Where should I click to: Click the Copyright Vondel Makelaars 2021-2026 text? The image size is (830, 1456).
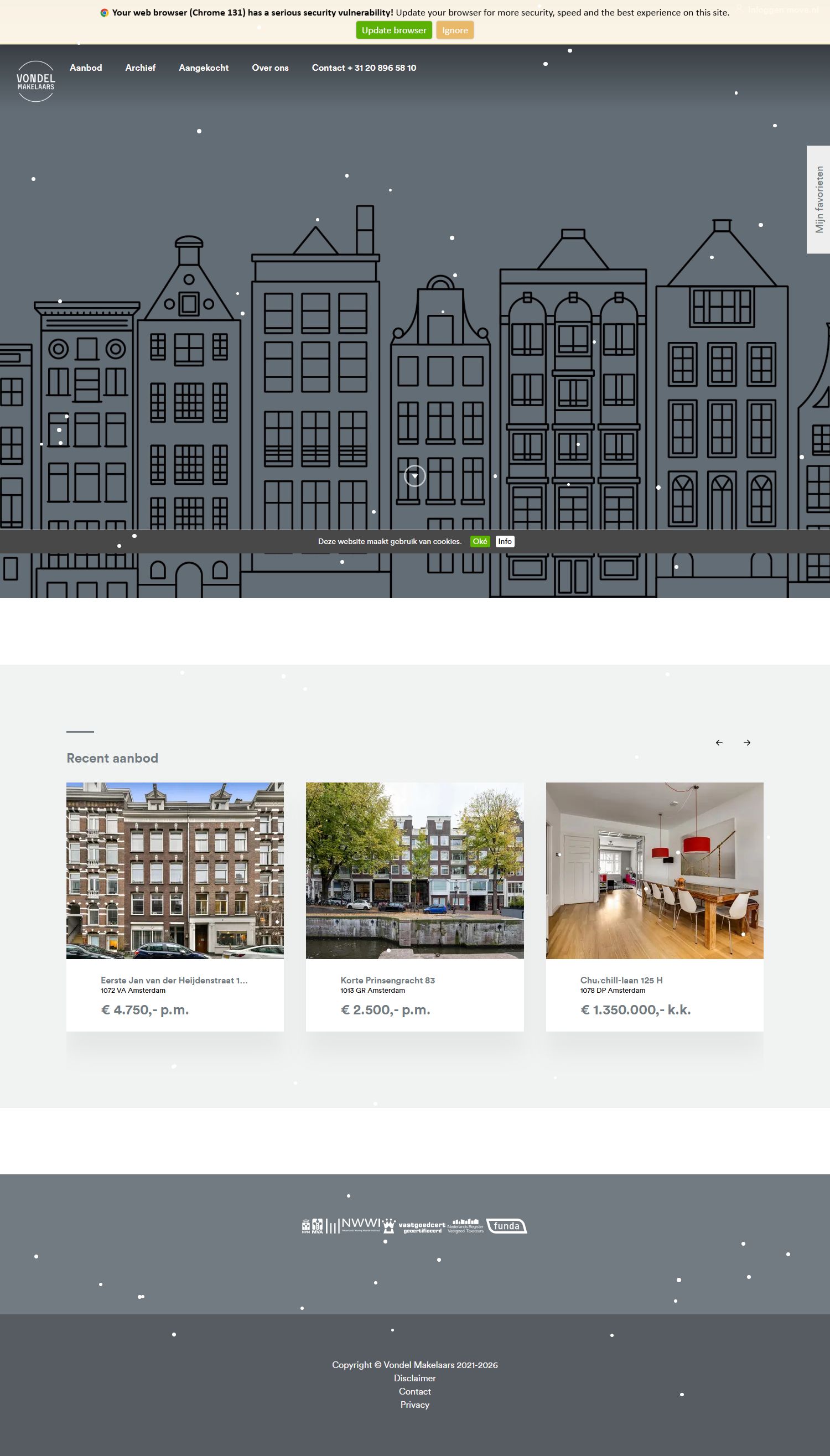pos(415,1365)
